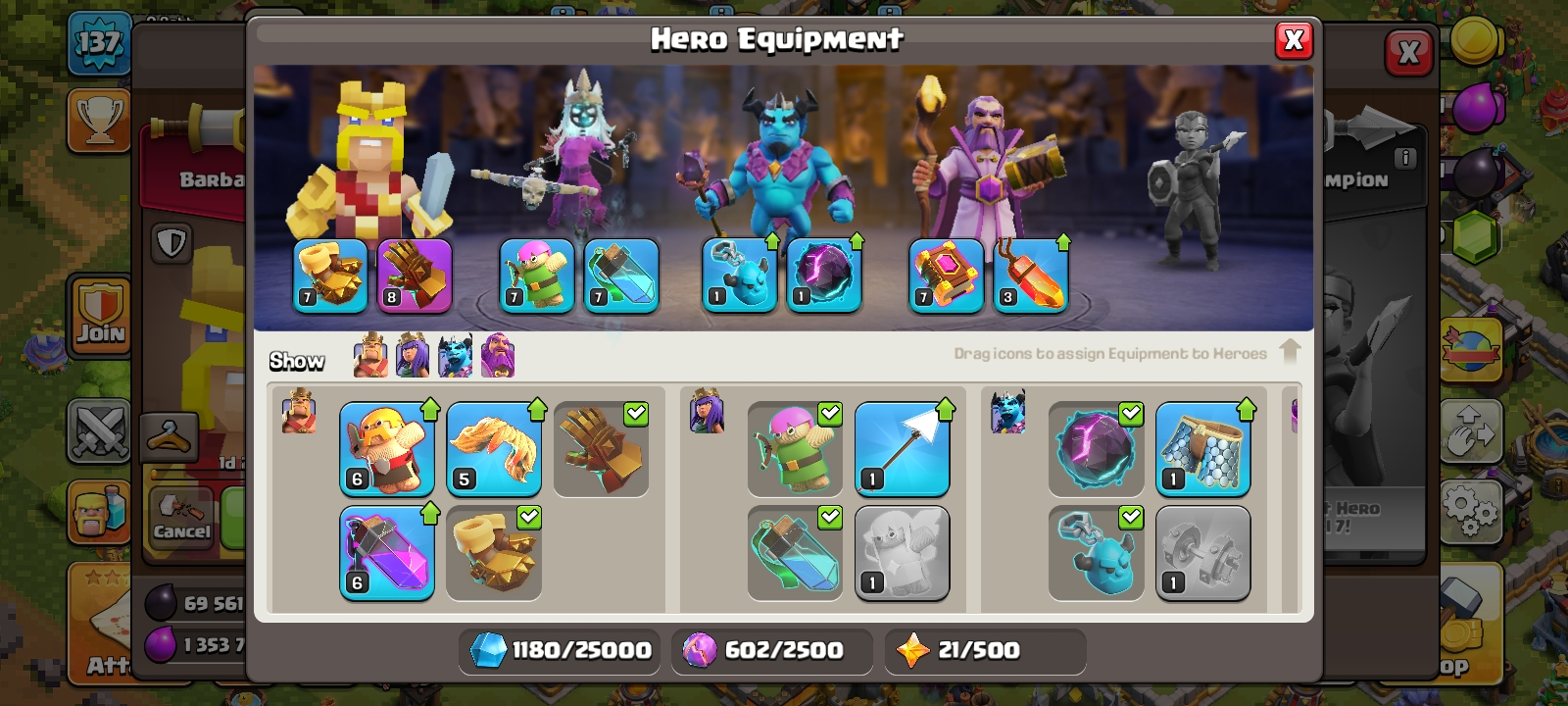Select the Barbarian Puppet equipment

pos(387,448)
